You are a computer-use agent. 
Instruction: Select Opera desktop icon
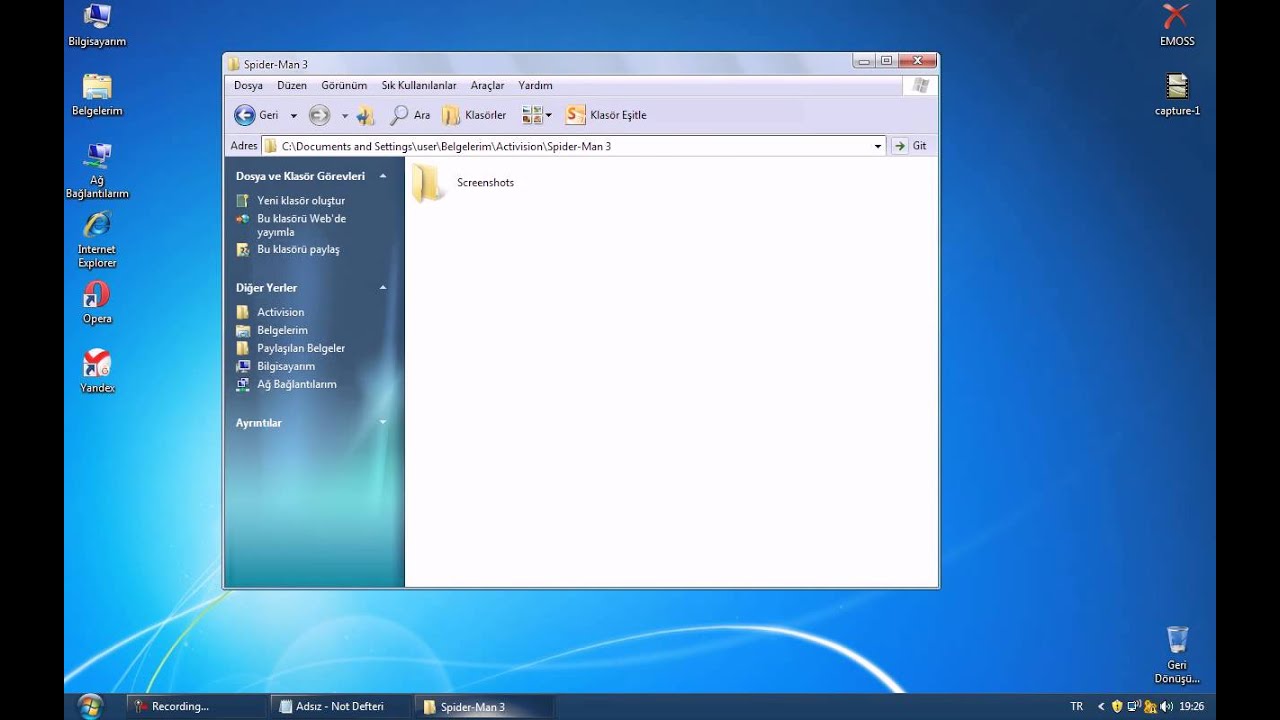[x=97, y=303]
